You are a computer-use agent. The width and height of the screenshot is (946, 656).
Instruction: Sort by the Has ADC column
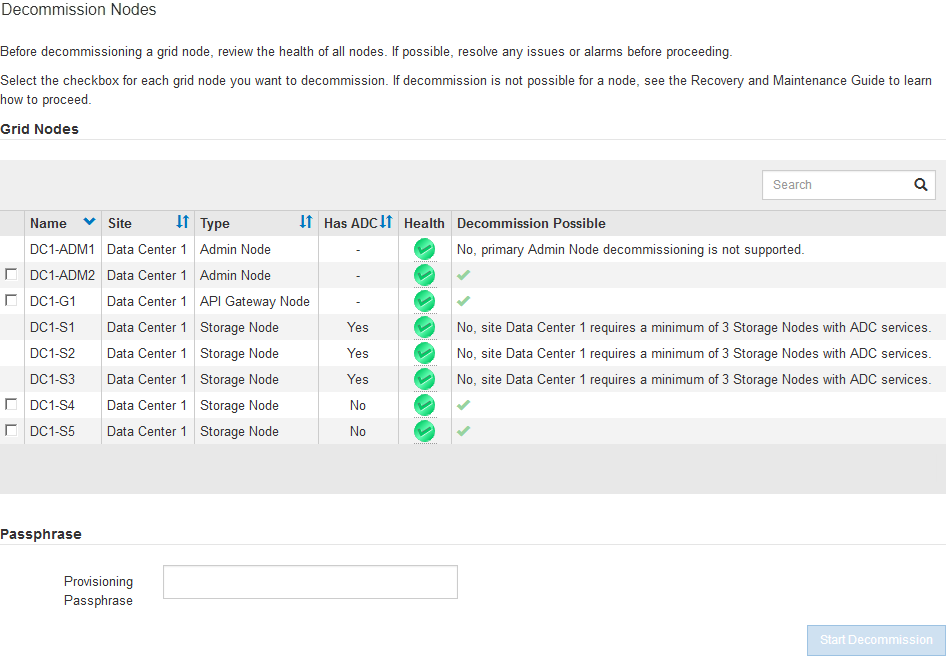tap(386, 222)
